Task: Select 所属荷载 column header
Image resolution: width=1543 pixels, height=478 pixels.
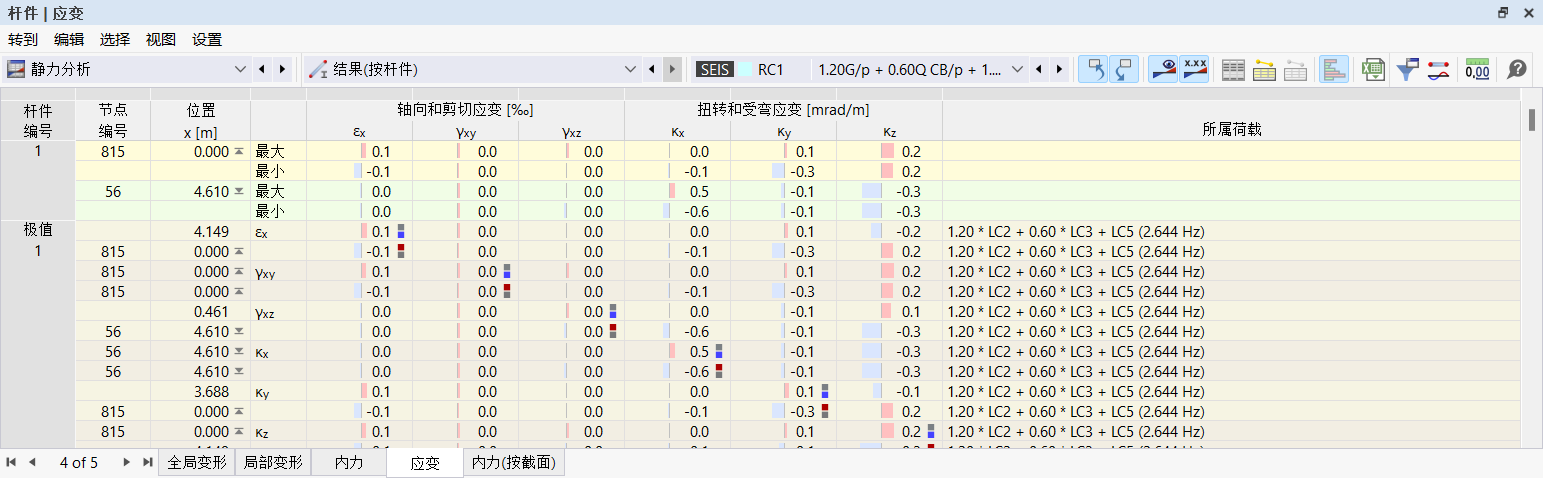Action: click(1232, 130)
